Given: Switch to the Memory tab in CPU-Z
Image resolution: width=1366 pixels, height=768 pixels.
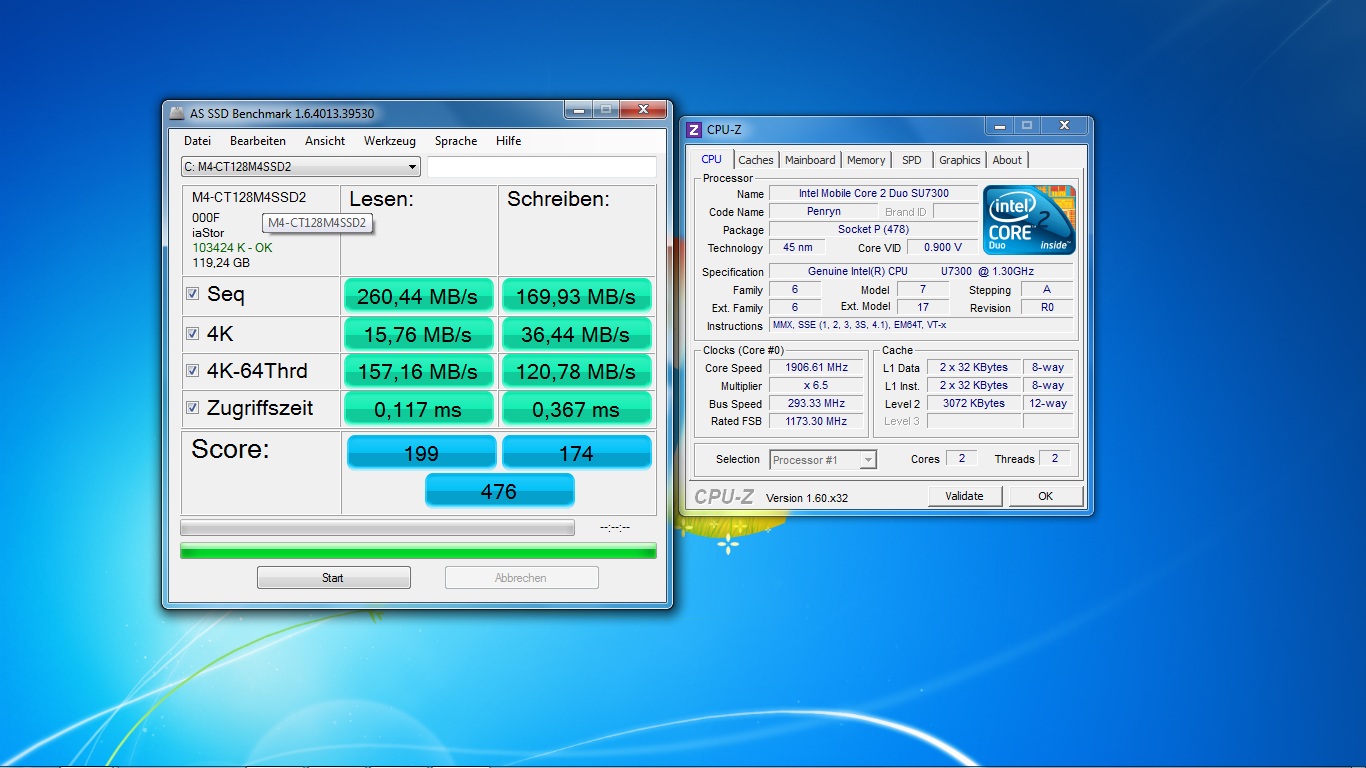Looking at the screenshot, I should pos(866,160).
